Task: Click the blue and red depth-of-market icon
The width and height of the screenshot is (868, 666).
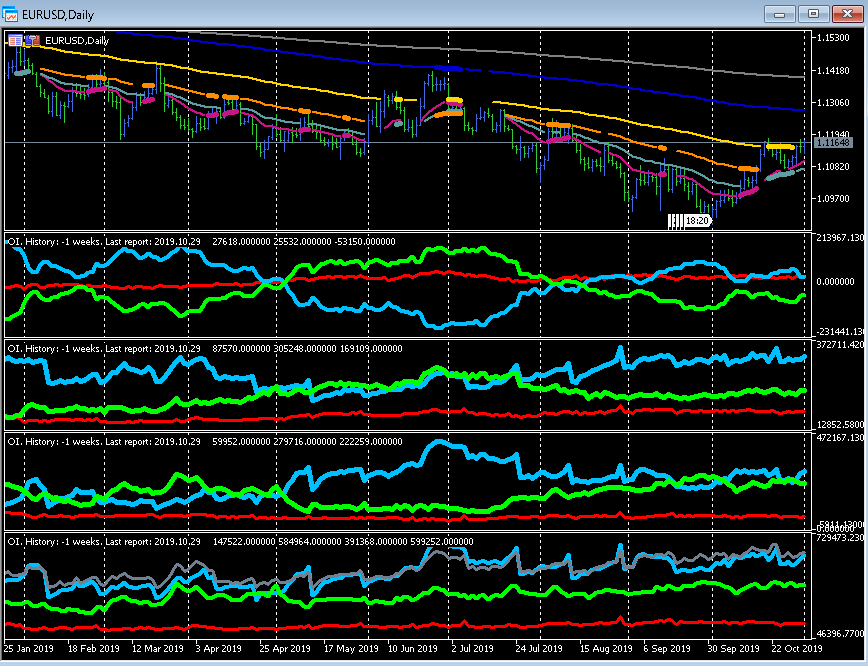Action: [32, 40]
